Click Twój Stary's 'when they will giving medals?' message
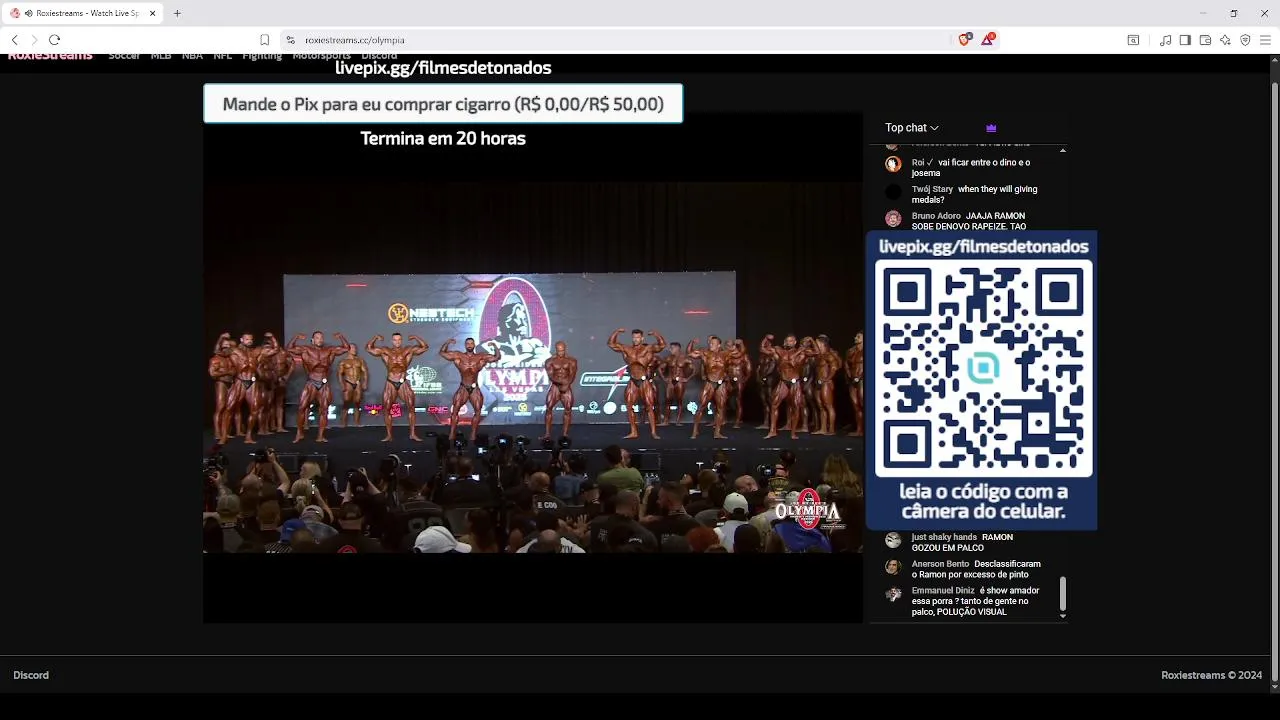 click(974, 194)
